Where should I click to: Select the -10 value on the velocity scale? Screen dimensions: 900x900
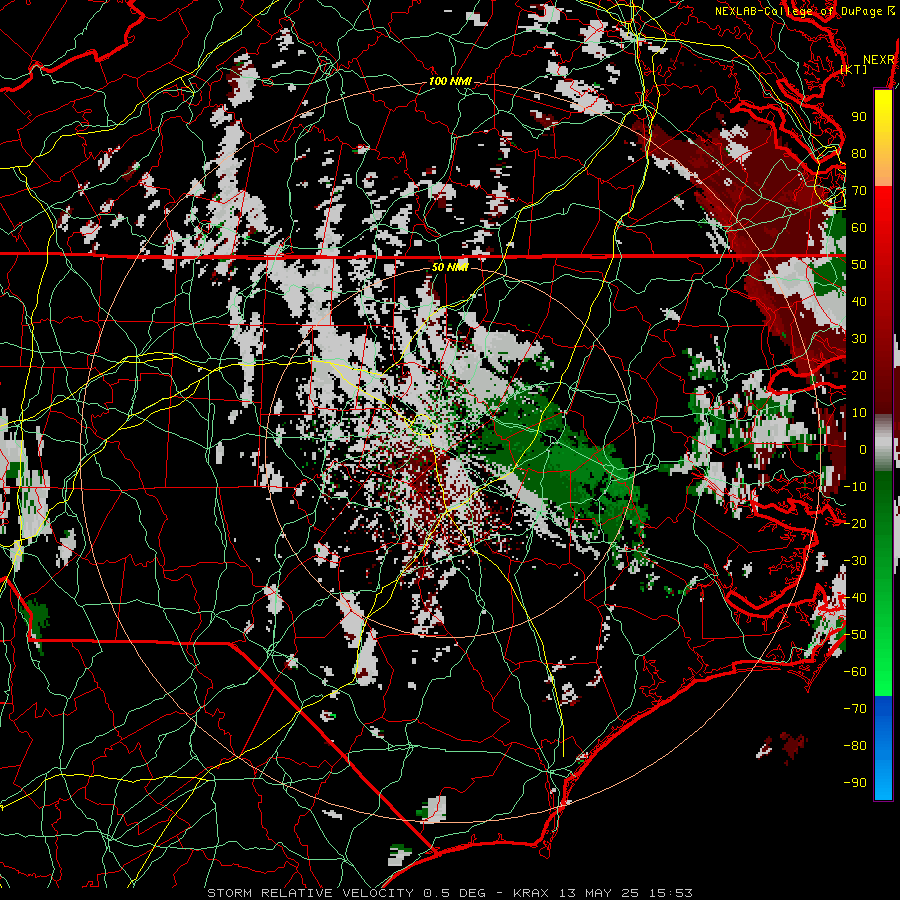click(855, 487)
